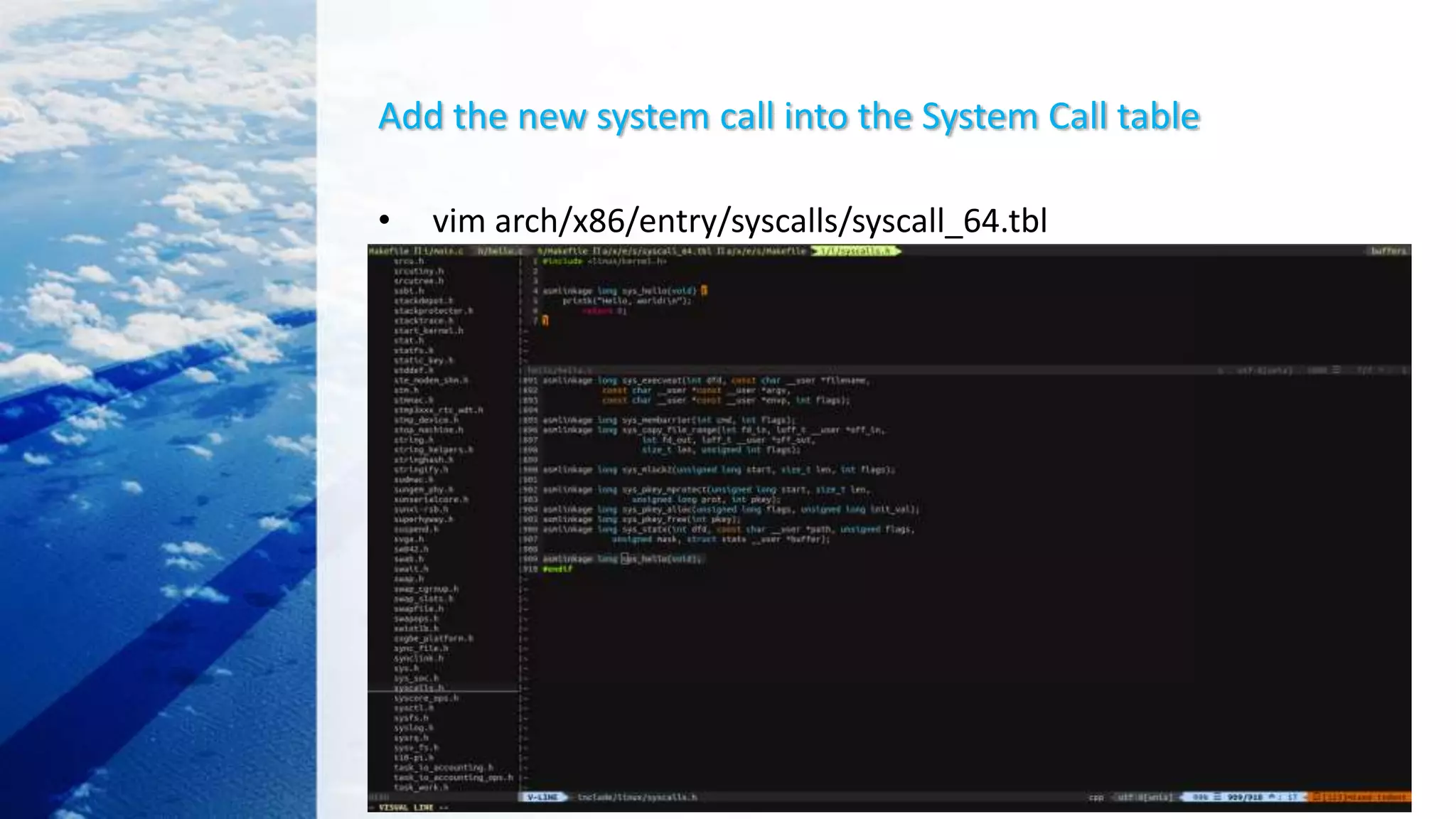This screenshot has width=1456, height=819.
Task: Click the printk Hello world line
Action: [x=626, y=300]
